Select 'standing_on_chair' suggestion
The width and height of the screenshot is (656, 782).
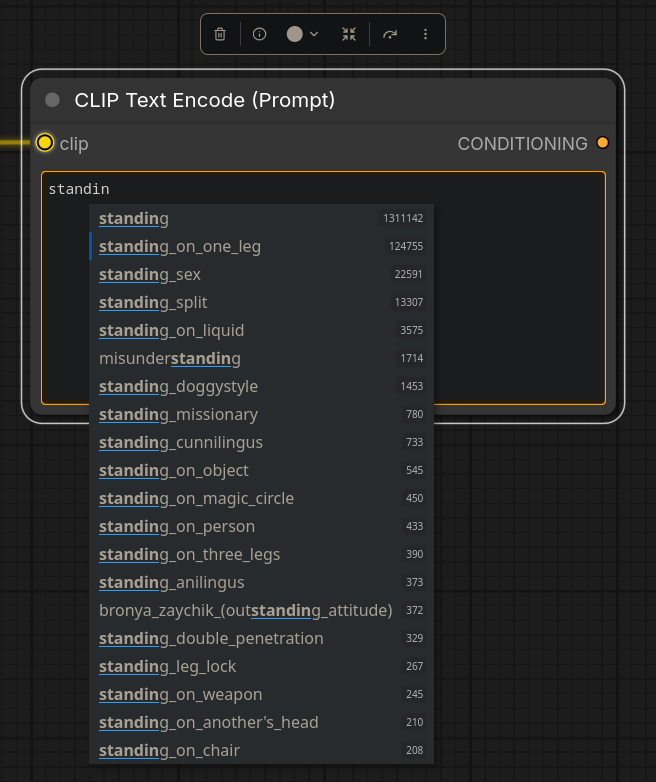coord(261,750)
